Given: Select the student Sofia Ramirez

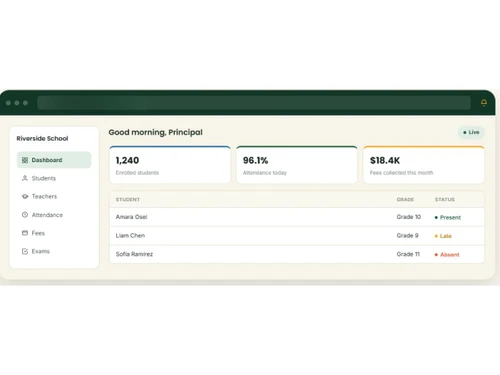Looking at the screenshot, I should click(x=134, y=254).
